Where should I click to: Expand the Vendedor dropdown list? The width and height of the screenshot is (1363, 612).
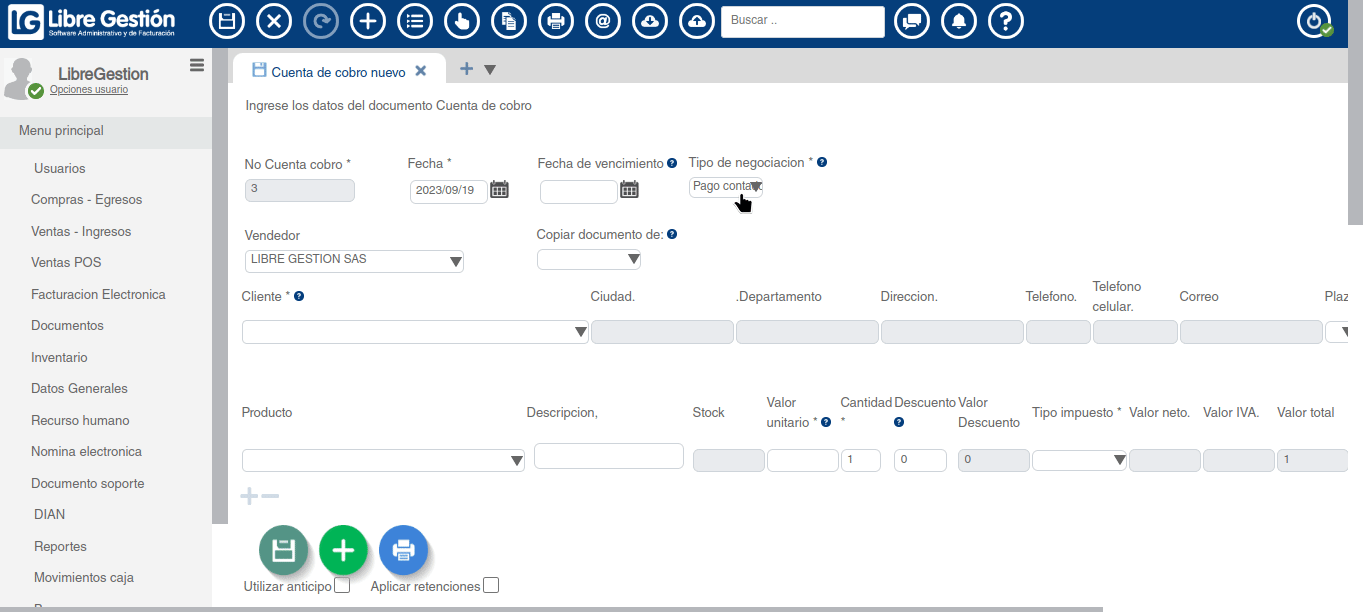[x=457, y=260]
